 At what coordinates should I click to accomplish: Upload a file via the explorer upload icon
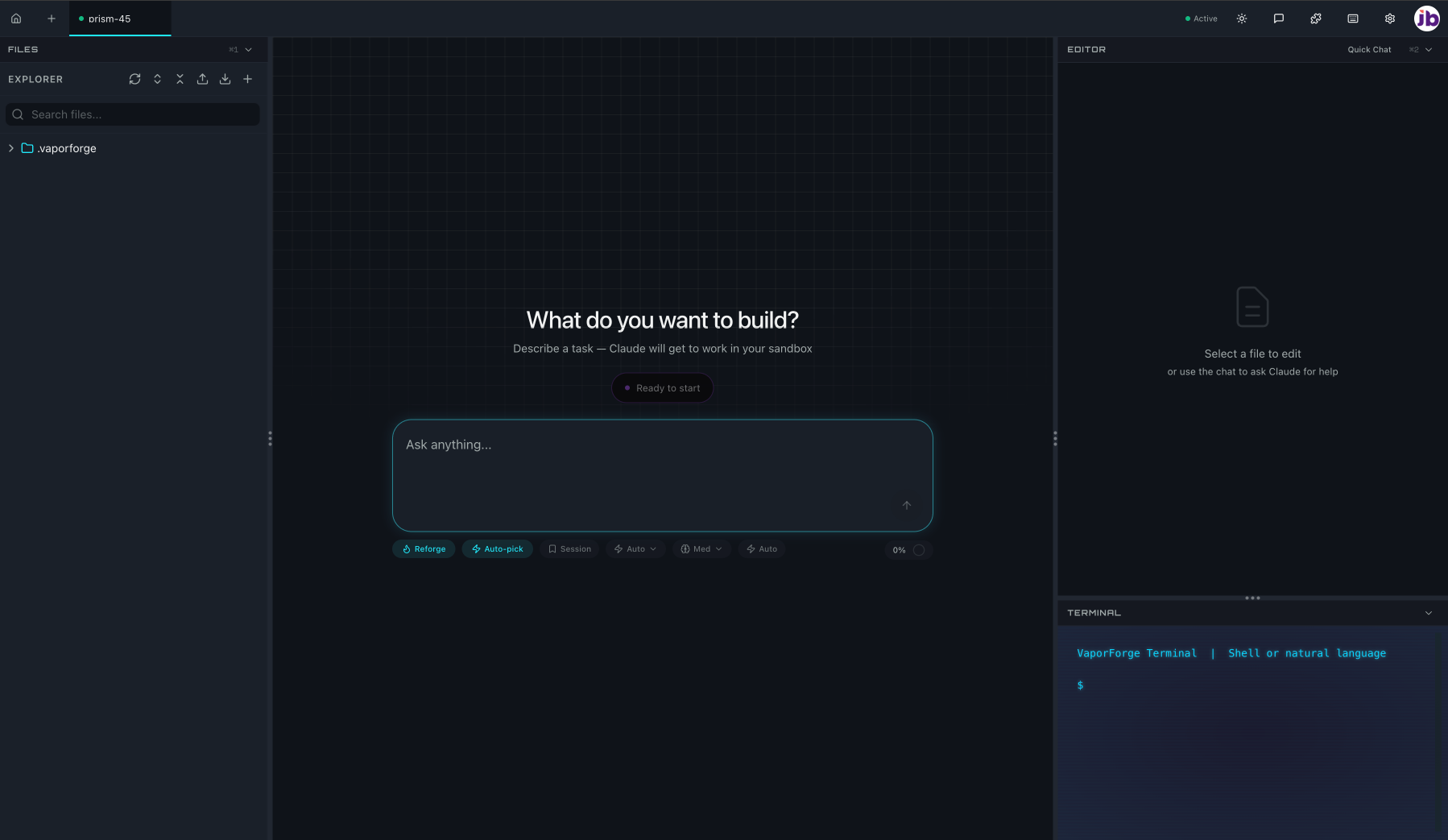[203, 79]
